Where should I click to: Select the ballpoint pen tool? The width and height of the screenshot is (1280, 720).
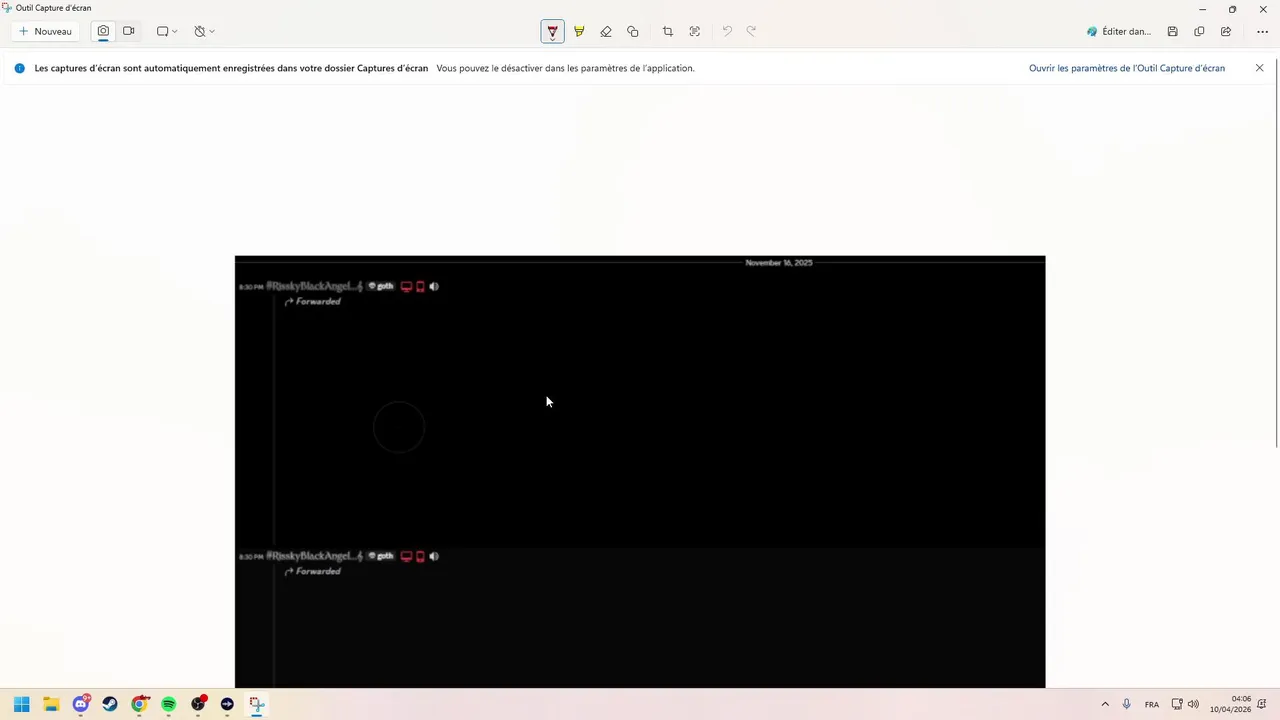pyautogui.click(x=552, y=31)
